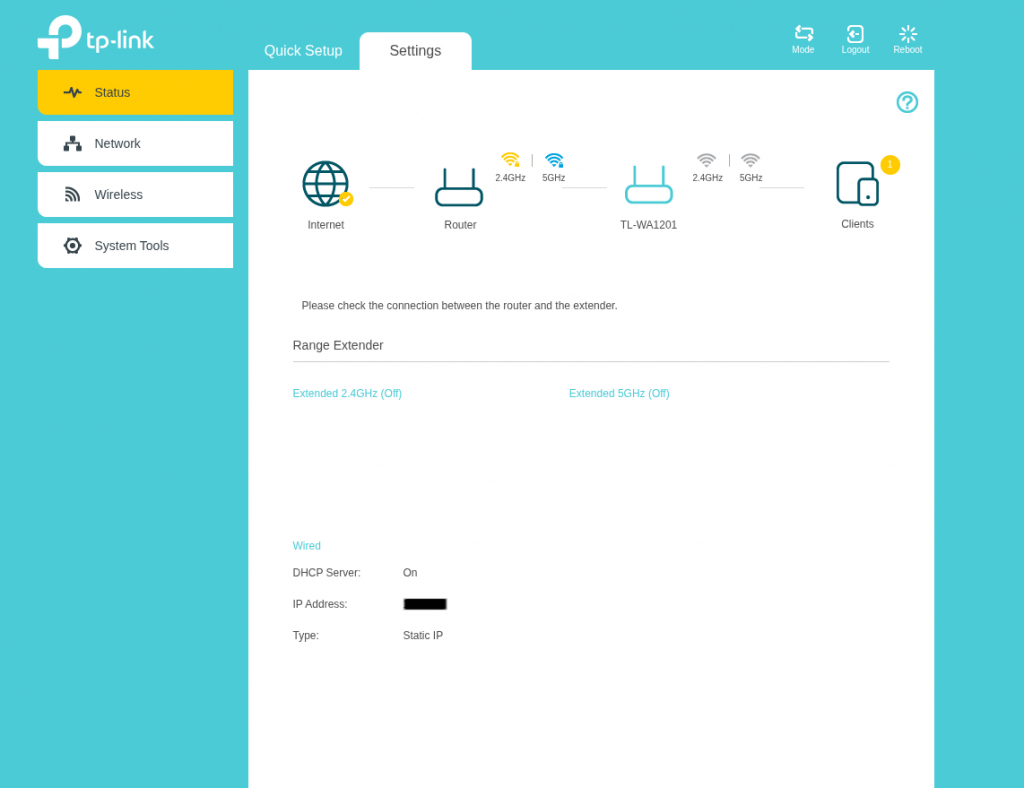Click the tp-link logo
The width and height of the screenshot is (1024, 788).
tap(96, 37)
